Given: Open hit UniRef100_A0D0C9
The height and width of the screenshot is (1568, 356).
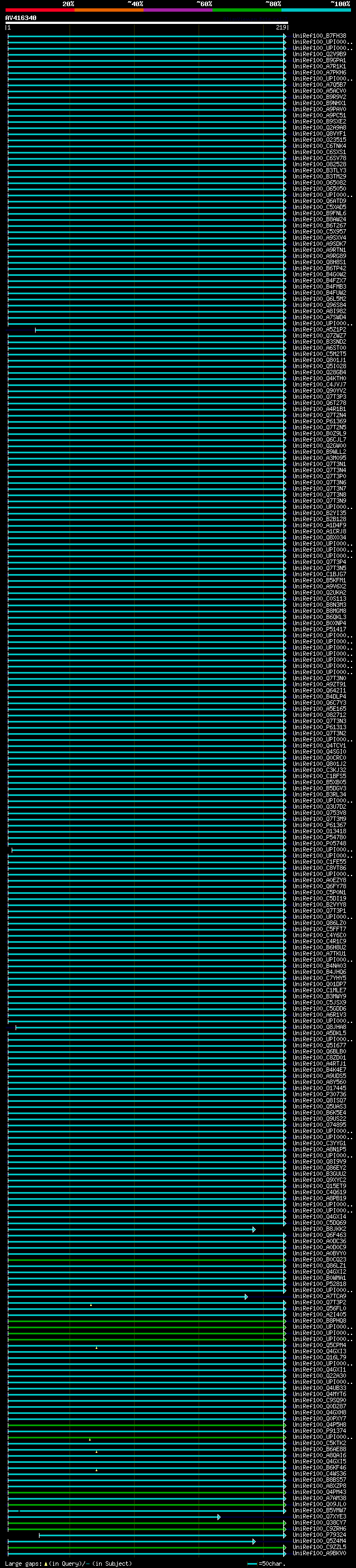Looking at the screenshot, I should (x=319, y=1247).
